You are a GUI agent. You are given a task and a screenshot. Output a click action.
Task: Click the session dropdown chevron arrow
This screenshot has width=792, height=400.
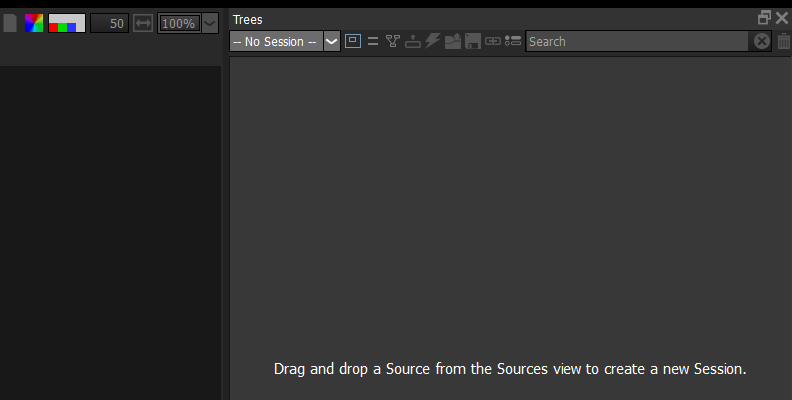(332, 41)
